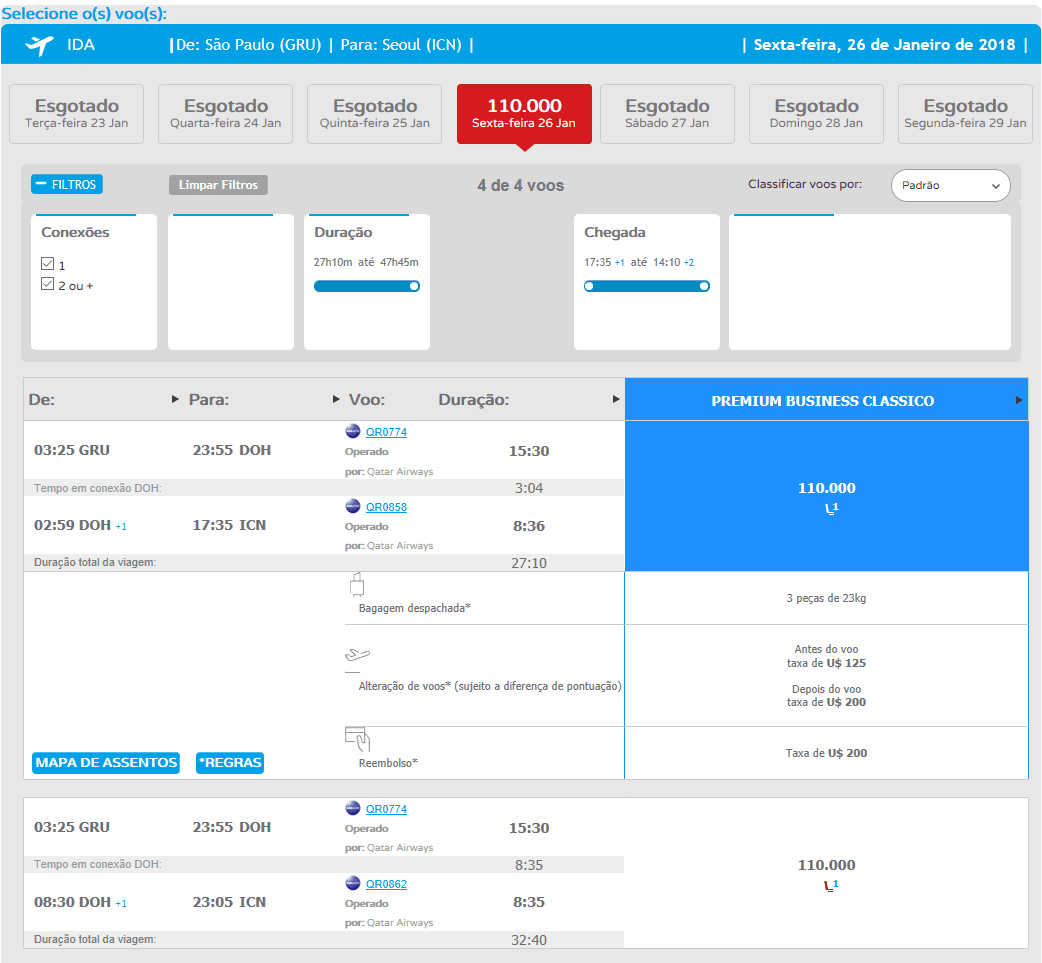Uncheck the 1 connection checkbox

47,264
